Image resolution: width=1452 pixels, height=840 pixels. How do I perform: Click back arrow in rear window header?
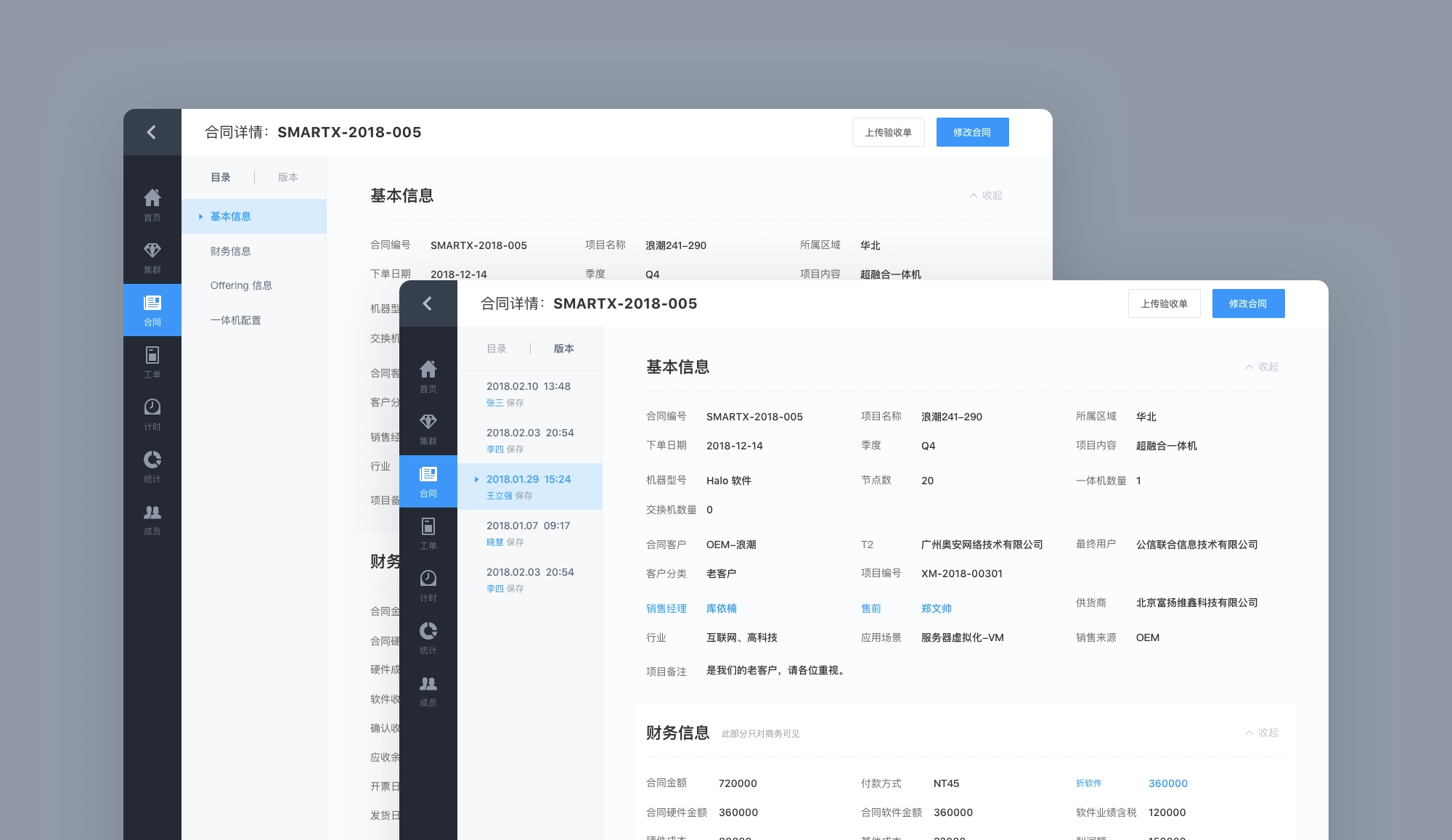coord(152,132)
